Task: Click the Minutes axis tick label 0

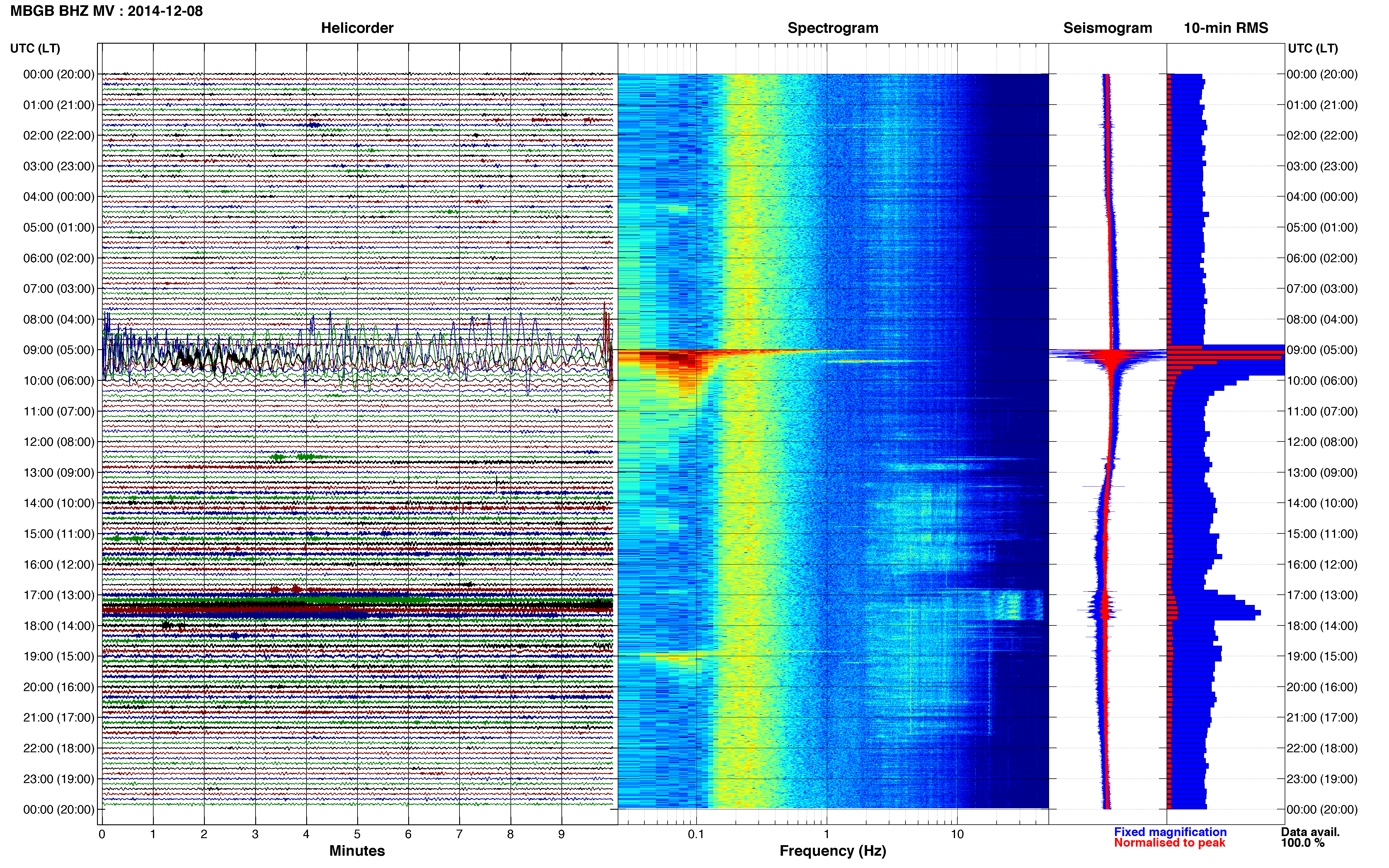Action: point(102,834)
